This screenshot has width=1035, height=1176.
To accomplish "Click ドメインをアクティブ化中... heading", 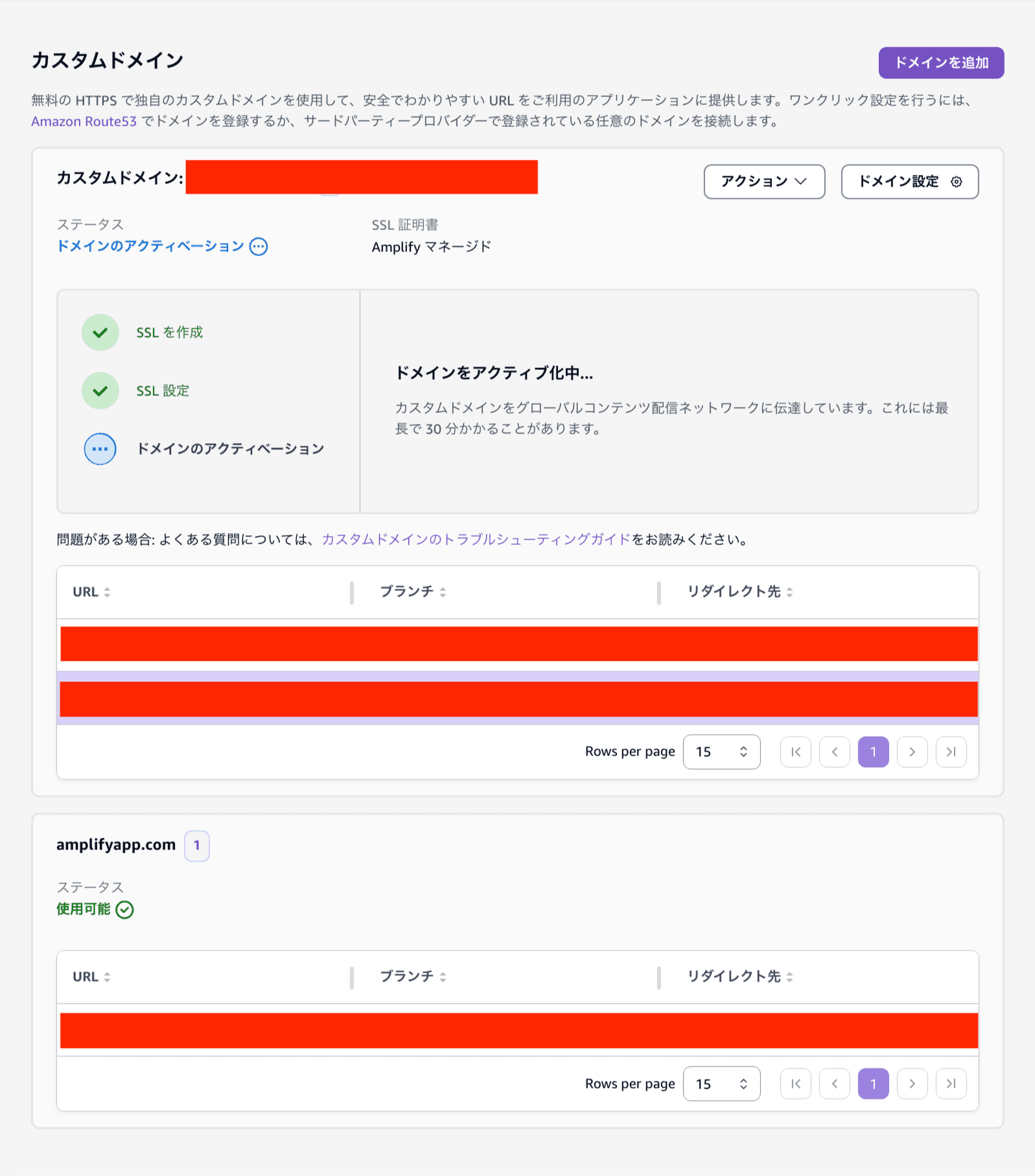I will point(494,373).
